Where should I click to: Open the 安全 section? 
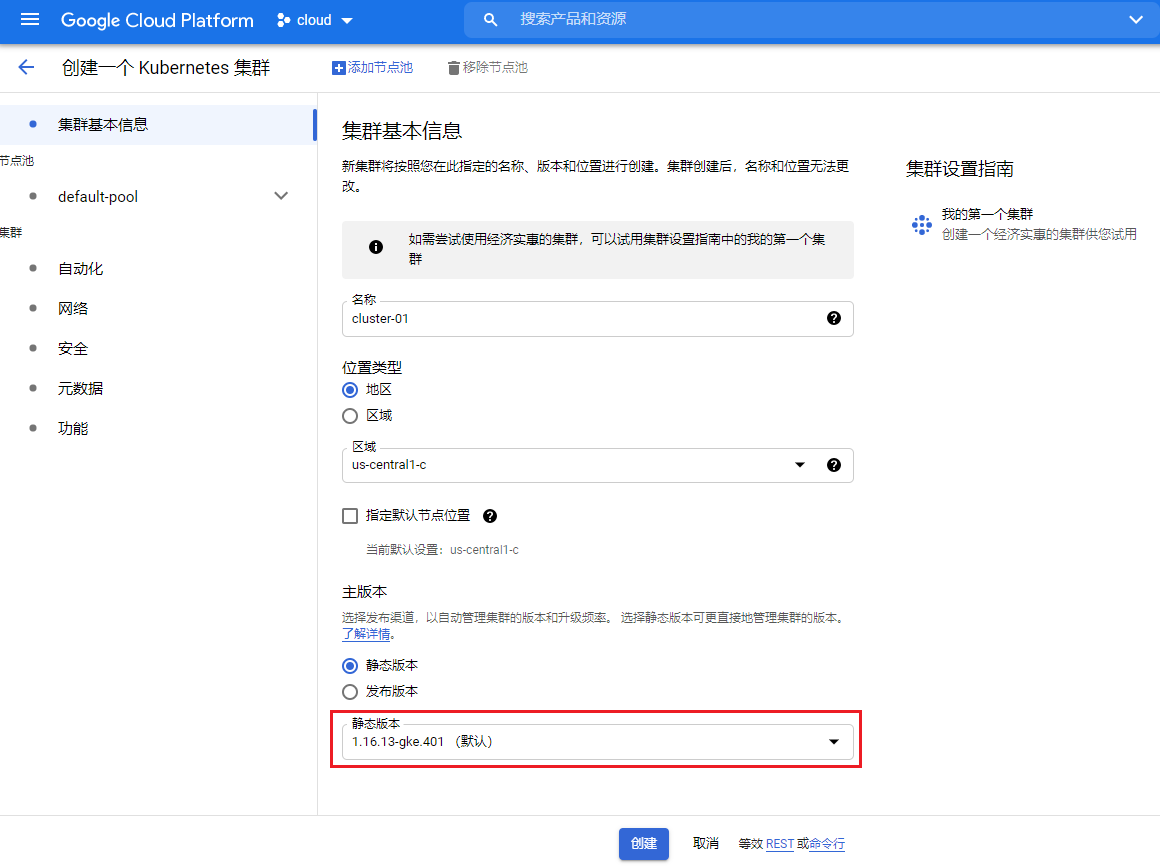(x=72, y=348)
